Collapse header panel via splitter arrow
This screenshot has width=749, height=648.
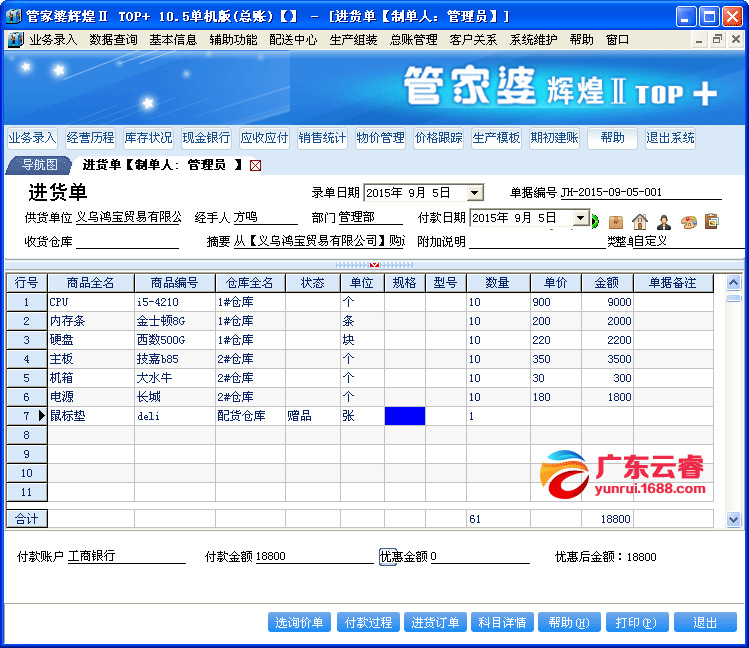point(374,265)
